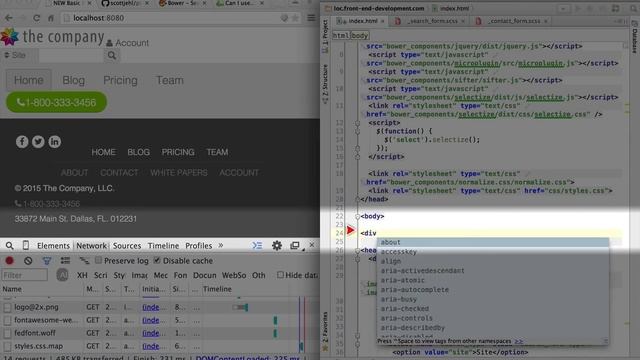Open the Network tab
Image resolution: width=640 pixels, height=360 pixels.
pos(91,246)
